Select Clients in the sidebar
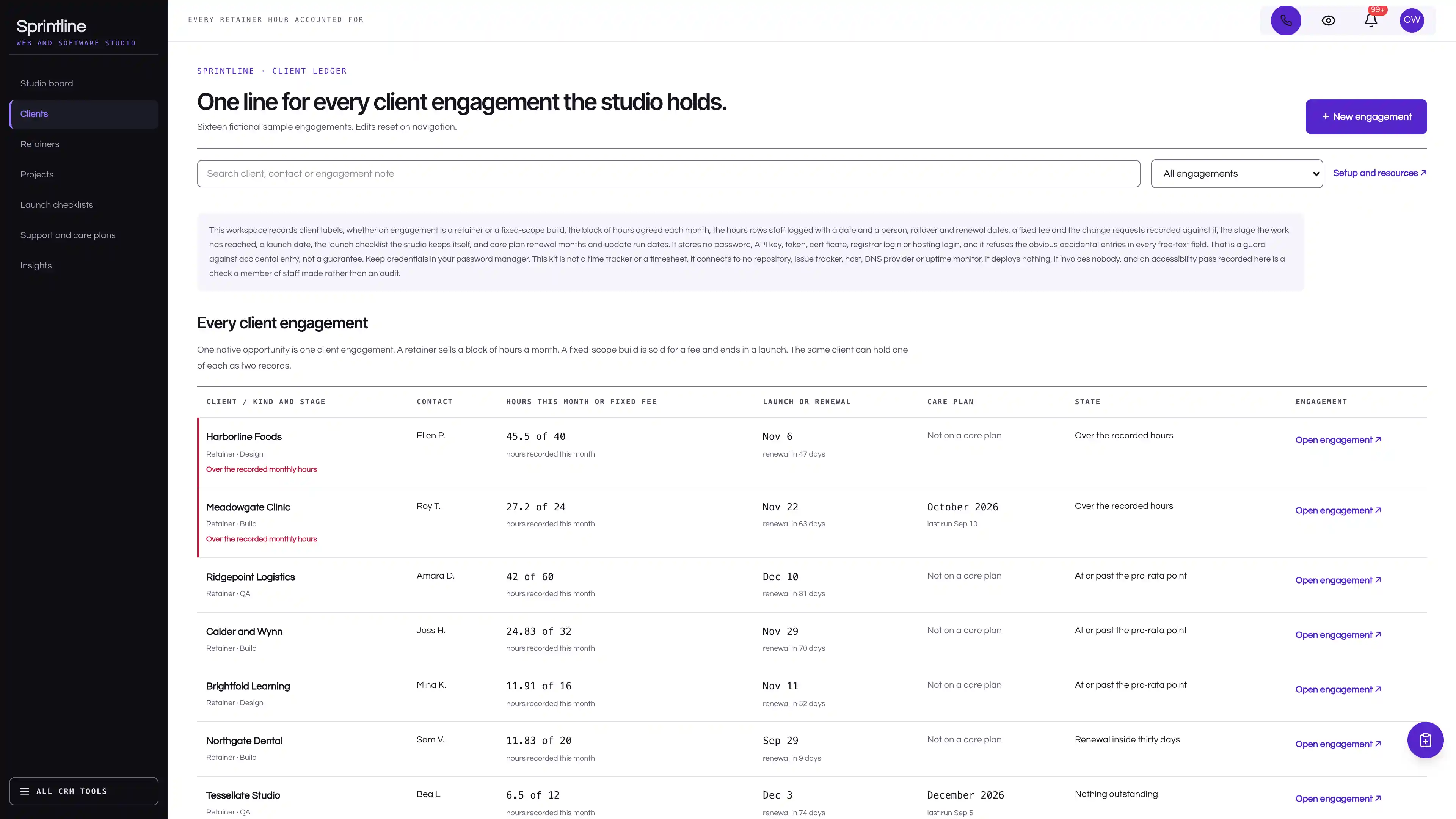The height and width of the screenshot is (819, 1456). point(84,114)
